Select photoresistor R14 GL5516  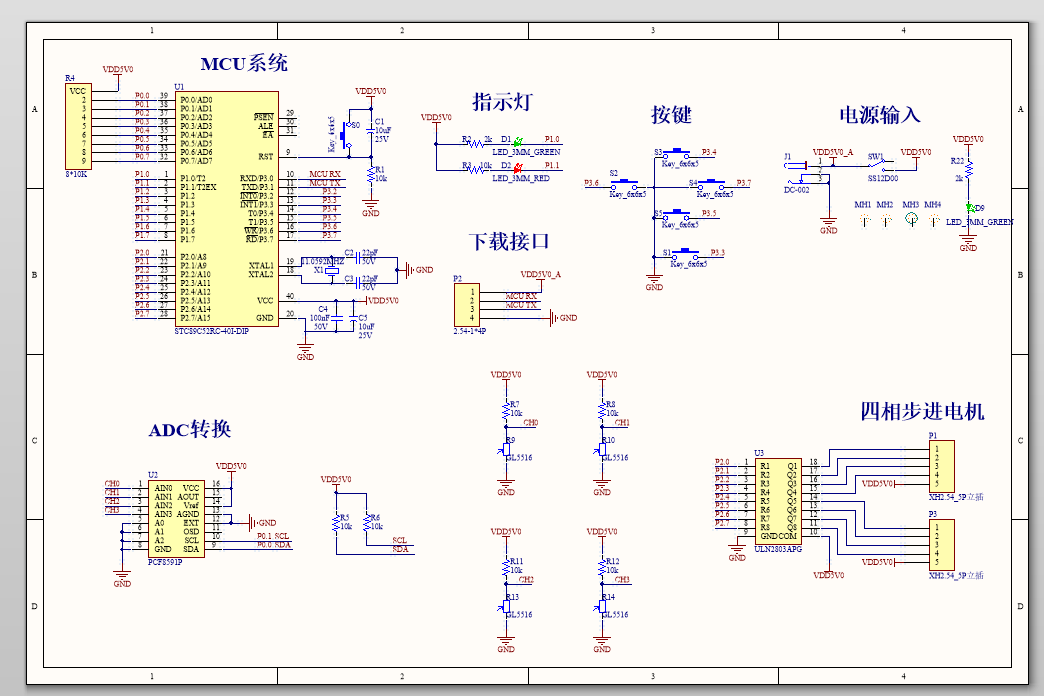click(602, 607)
